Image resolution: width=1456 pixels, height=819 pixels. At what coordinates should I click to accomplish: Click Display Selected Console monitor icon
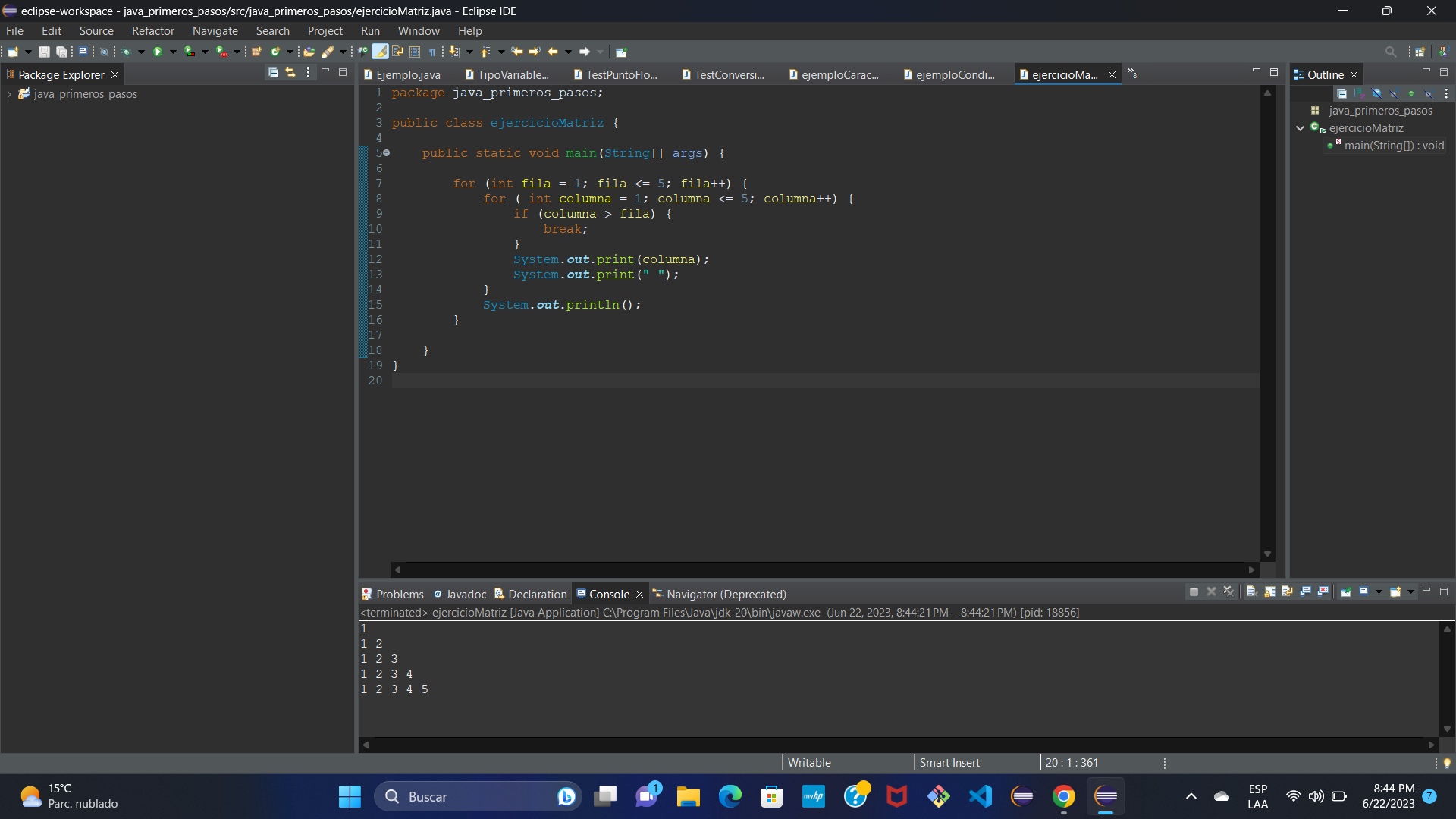click(x=1363, y=591)
